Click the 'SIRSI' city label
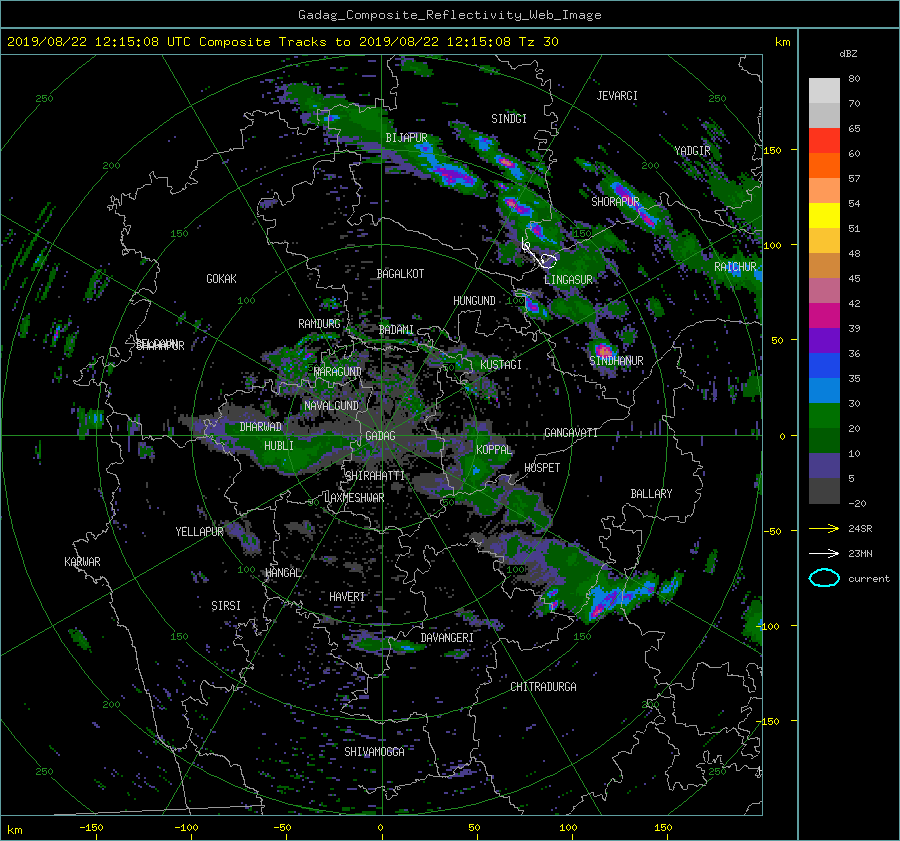The height and width of the screenshot is (841, 900). [226, 606]
